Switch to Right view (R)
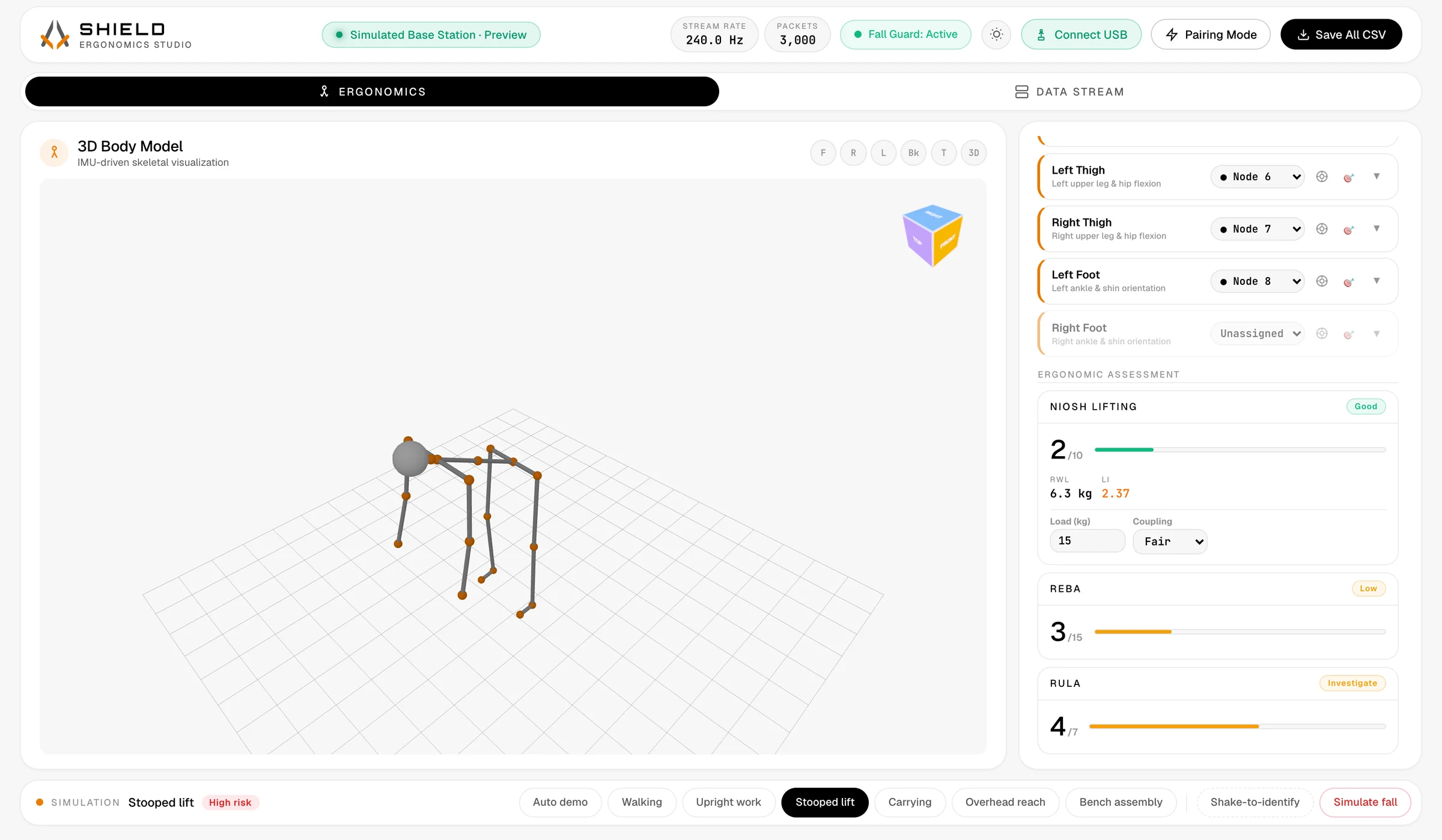The height and width of the screenshot is (840, 1442). [x=853, y=153]
